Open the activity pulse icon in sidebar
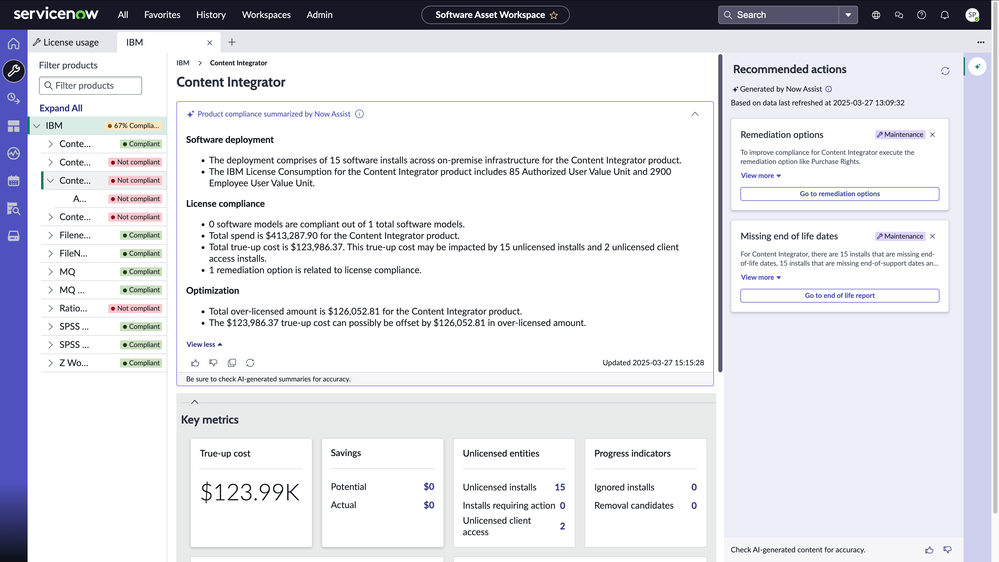The width and height of the screenshot is (999, 562). coord(13,154)
